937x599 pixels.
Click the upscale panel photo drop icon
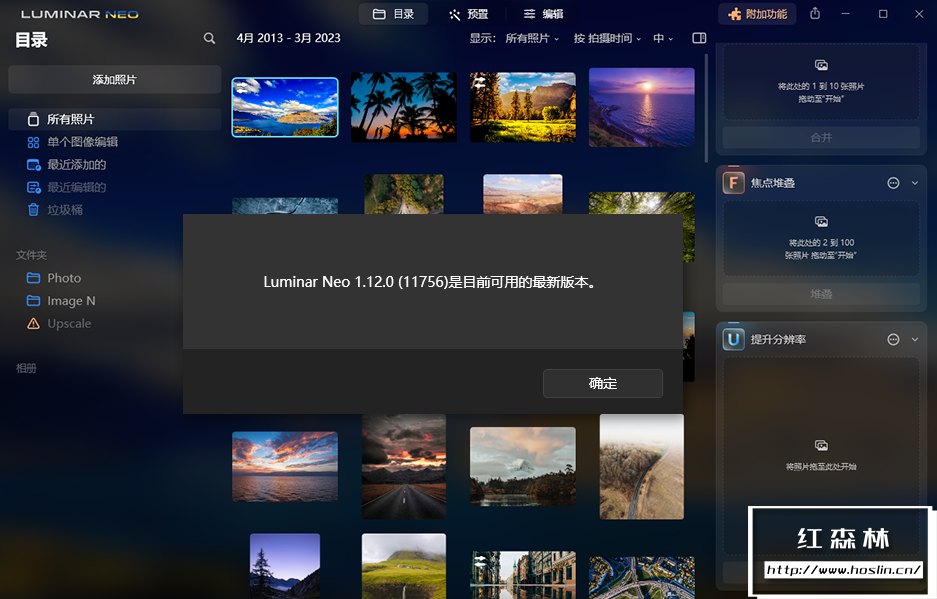tap(821, 445)
